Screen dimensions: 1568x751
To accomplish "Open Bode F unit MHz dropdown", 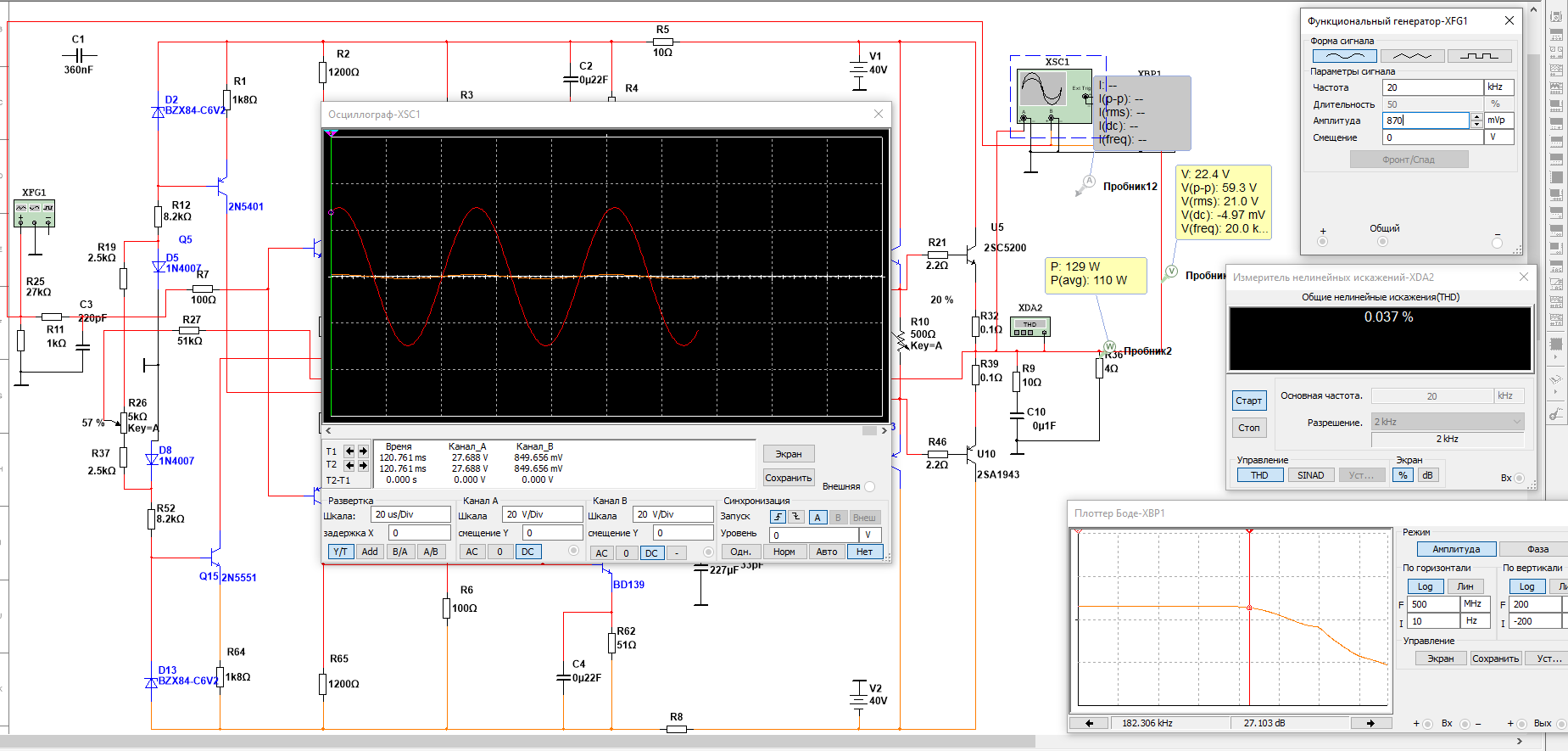I will tap(1475, 604).
